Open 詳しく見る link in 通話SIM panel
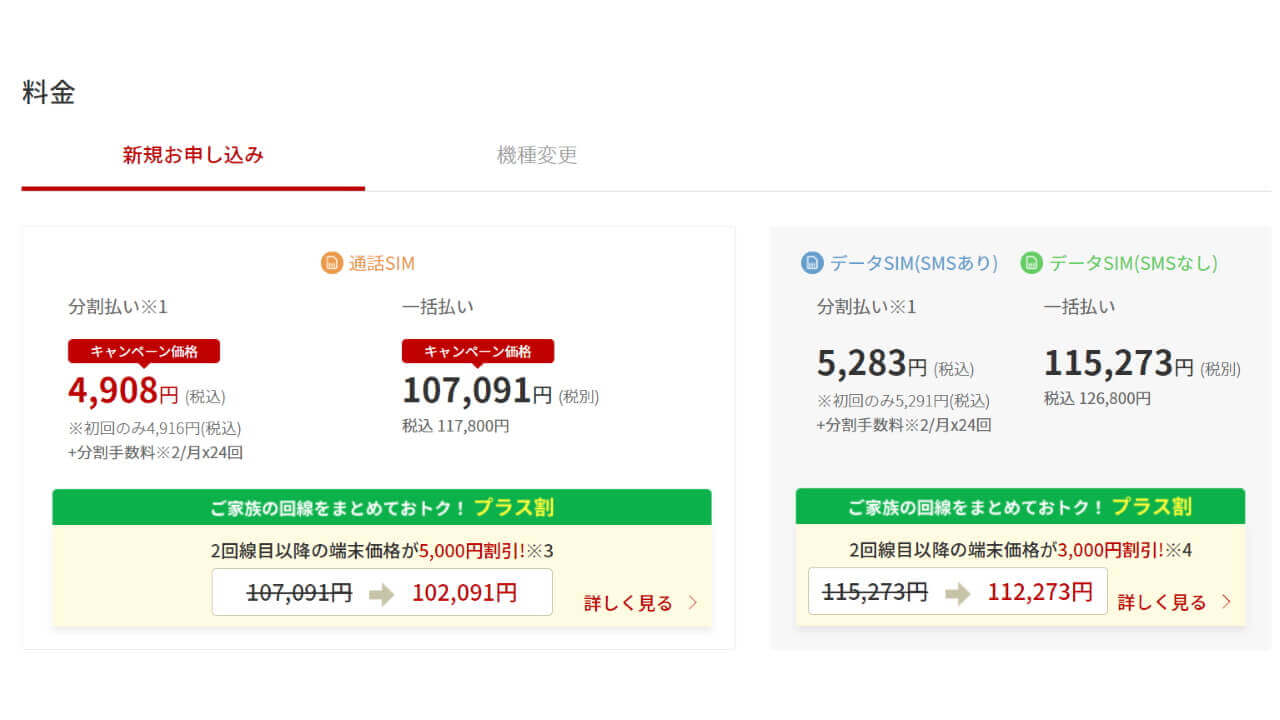 tap(628, 603)
